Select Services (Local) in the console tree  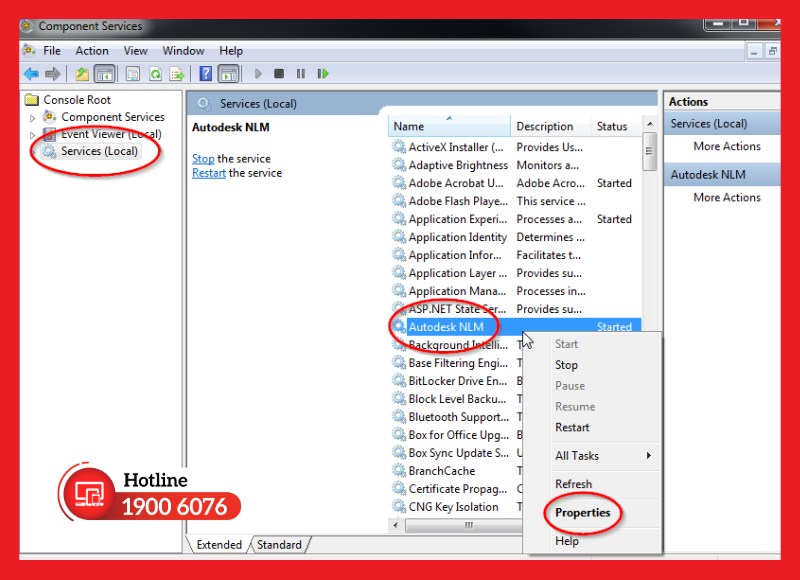pyautogui.click(x=99, y=151)
